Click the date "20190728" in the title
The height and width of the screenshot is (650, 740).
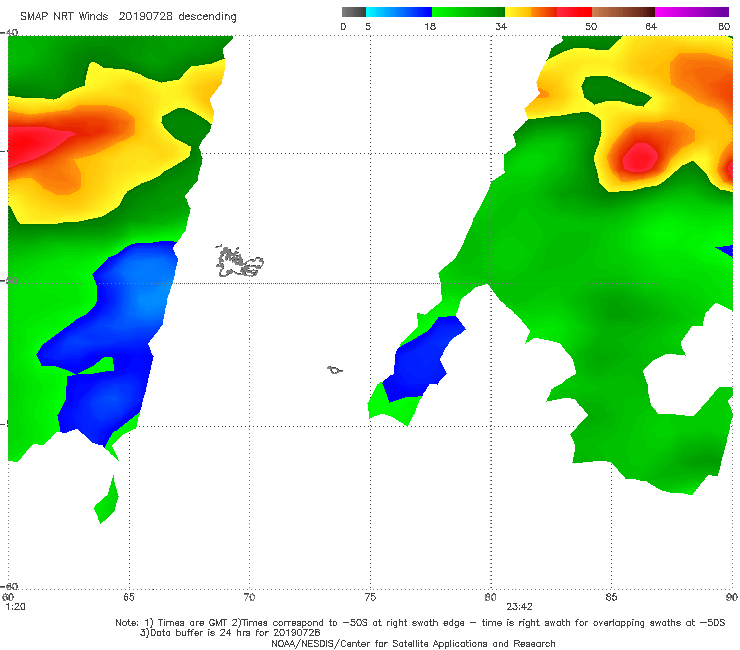146,16
